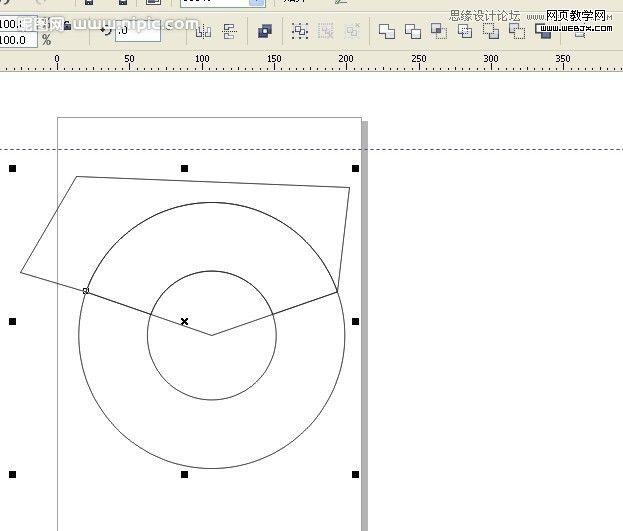623x531 pixels.
Task: Weld the selected shapes together
Action: 387,31
